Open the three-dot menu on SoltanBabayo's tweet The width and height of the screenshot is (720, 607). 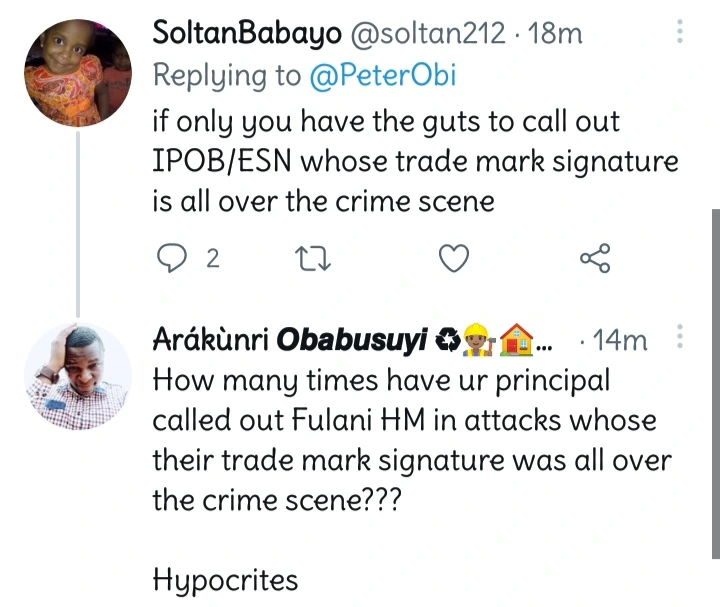pyautogui.click(x=680, y=32)
